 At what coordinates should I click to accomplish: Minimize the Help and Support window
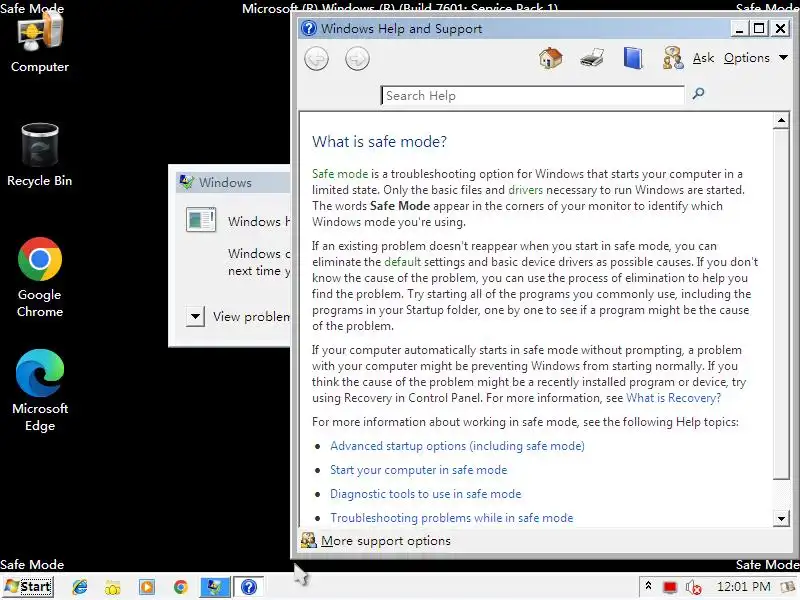(x=739, y=28)
